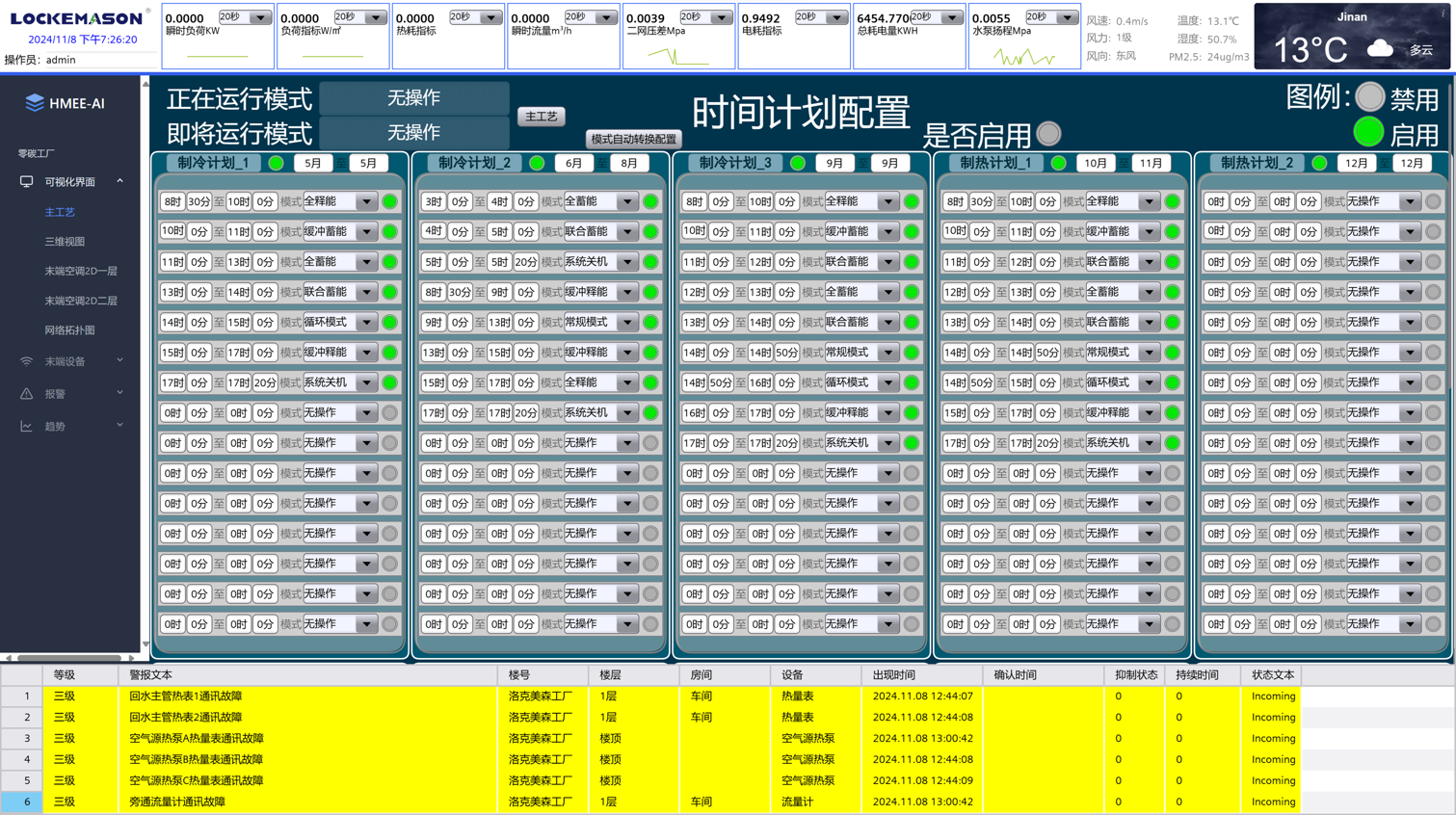The width and height of the screenshot is (1456, 815).
Task: Toggle the 制冷计划_1 plan enable indicator
Action: point(277,163)
